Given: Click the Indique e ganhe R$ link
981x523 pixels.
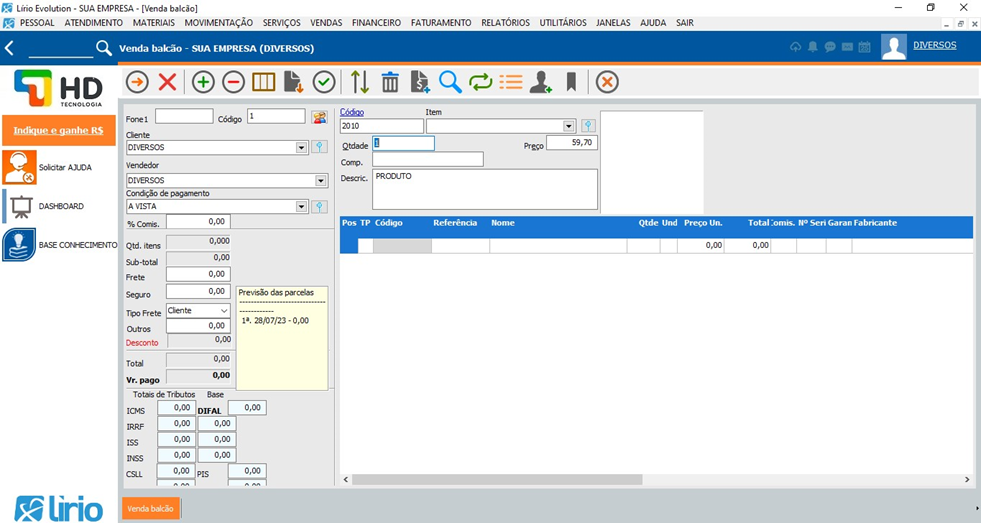Looking at the screenshot, I should point(58,130).
